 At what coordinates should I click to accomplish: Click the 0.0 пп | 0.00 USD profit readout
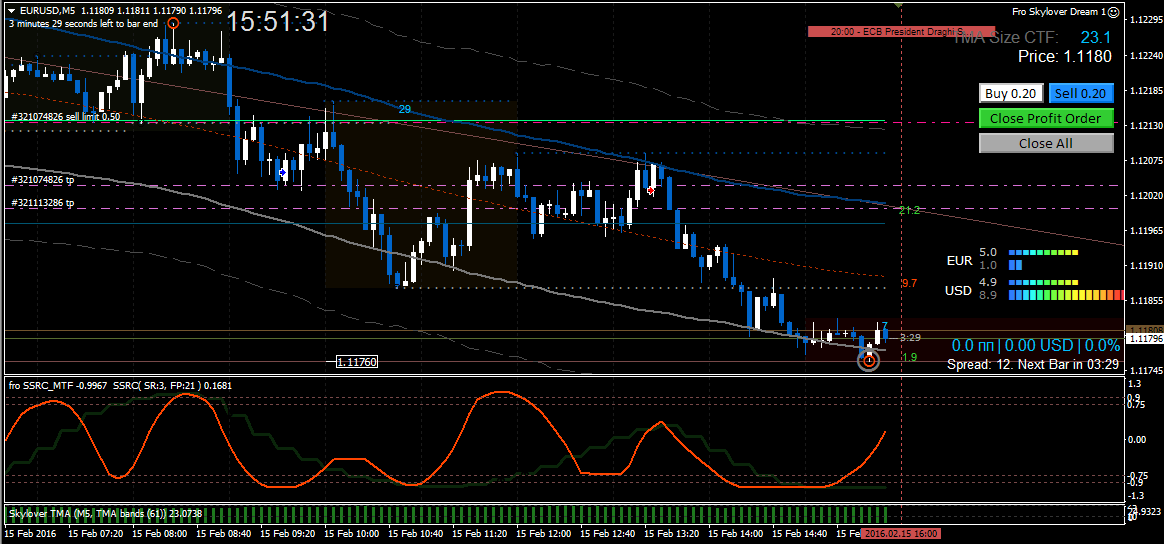1036,346
